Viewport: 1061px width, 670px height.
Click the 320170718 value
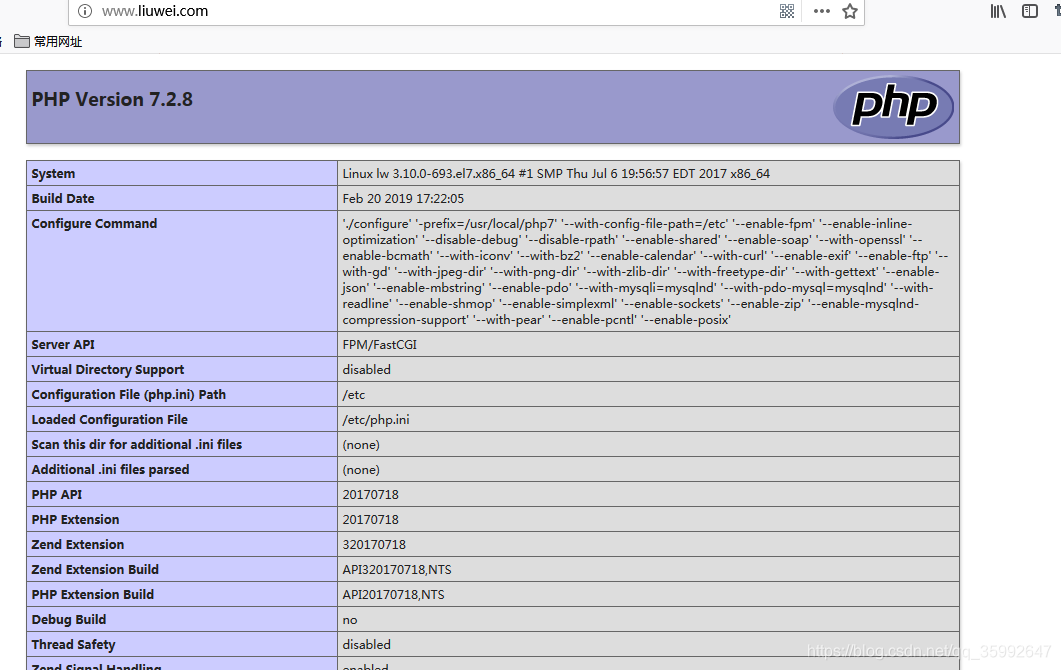[374, 545]
